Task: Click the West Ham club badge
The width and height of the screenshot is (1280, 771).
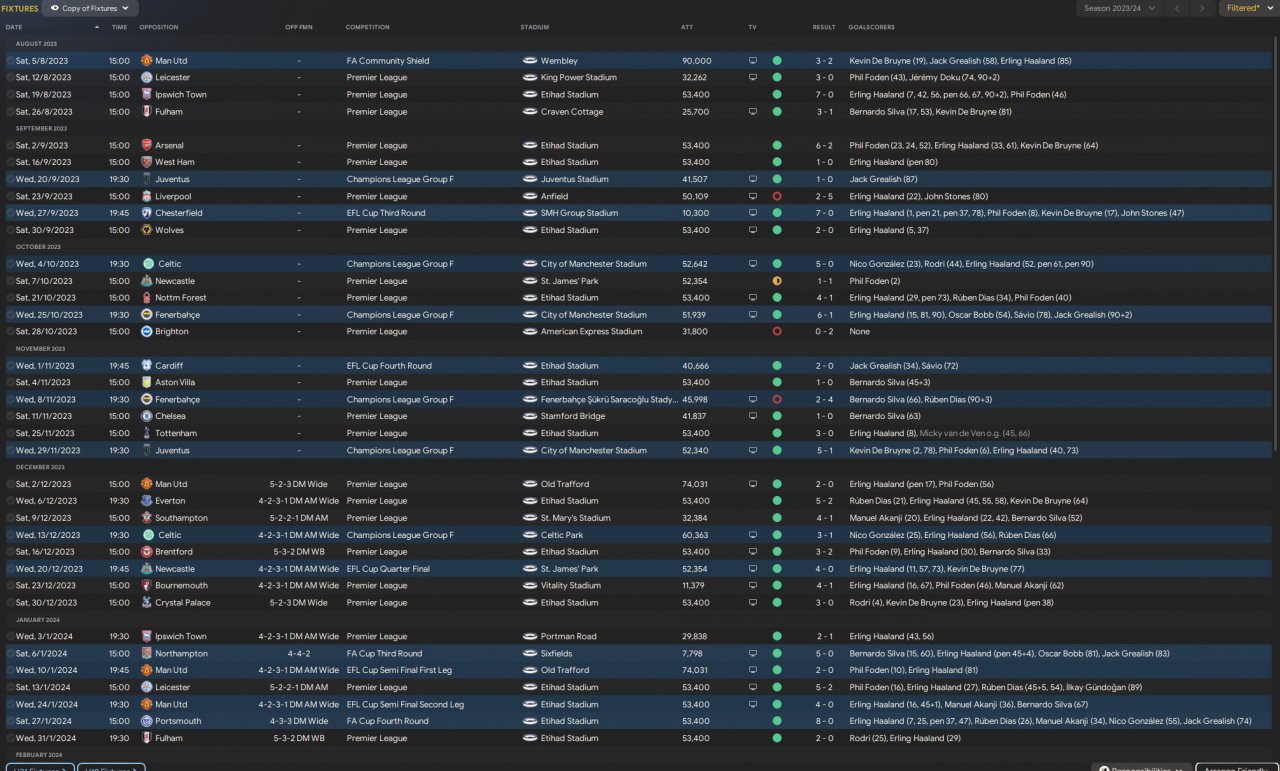Action: pos(146,162)
